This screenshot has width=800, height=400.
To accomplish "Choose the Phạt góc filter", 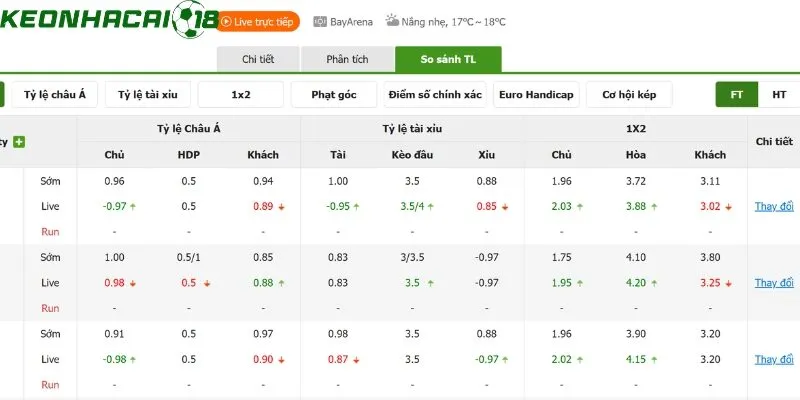I will [334, 95].
